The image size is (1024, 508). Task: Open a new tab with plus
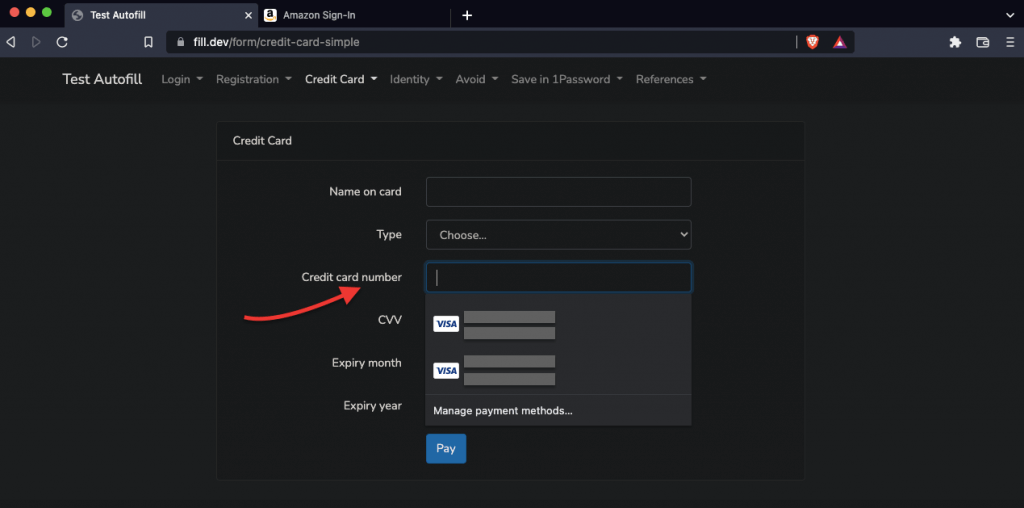tap(467, 15)
